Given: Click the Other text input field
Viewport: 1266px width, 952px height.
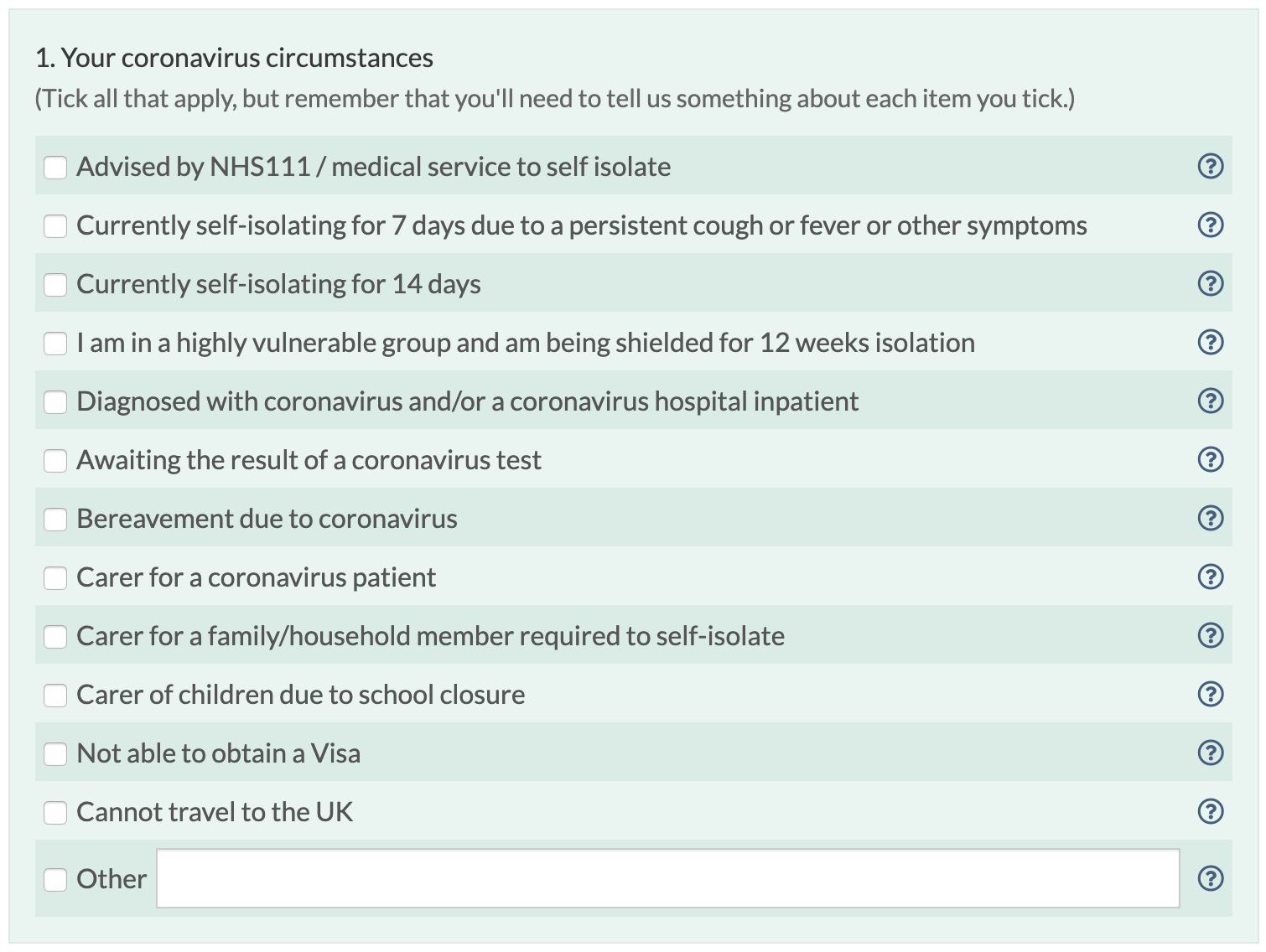Looking at the screenshot, I should coord(667,878).
